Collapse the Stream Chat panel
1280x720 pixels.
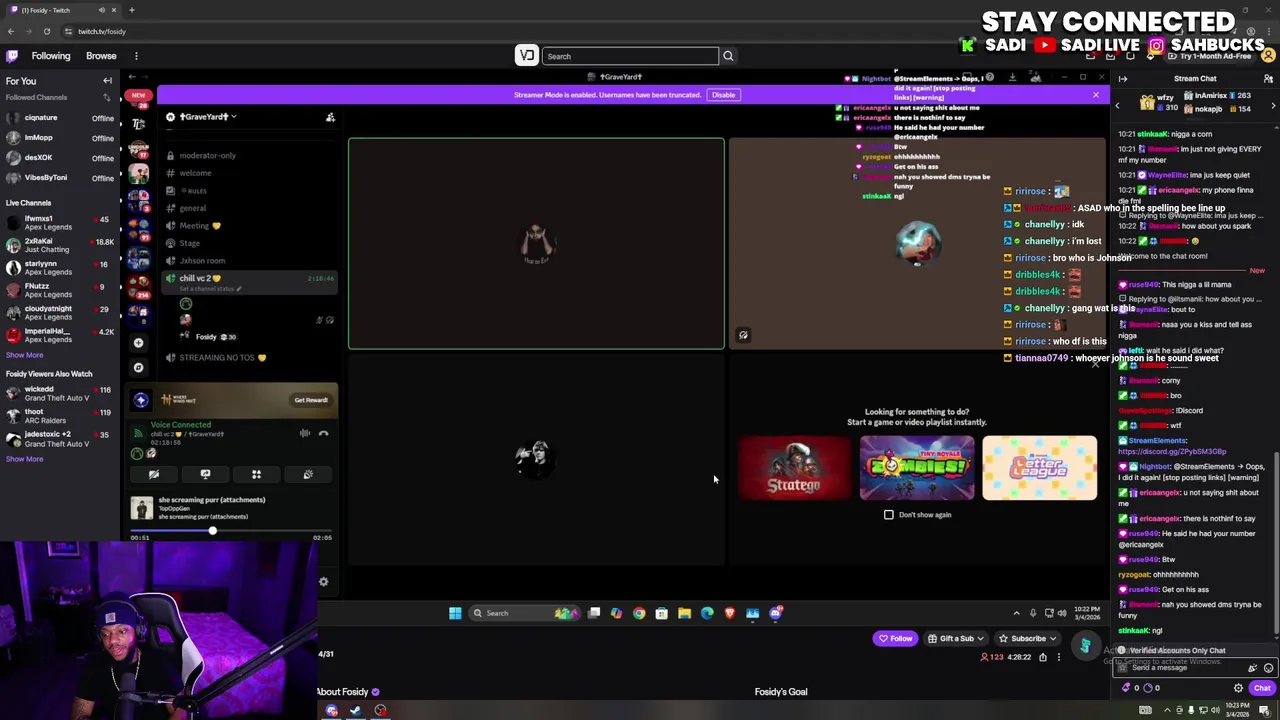1123,79
